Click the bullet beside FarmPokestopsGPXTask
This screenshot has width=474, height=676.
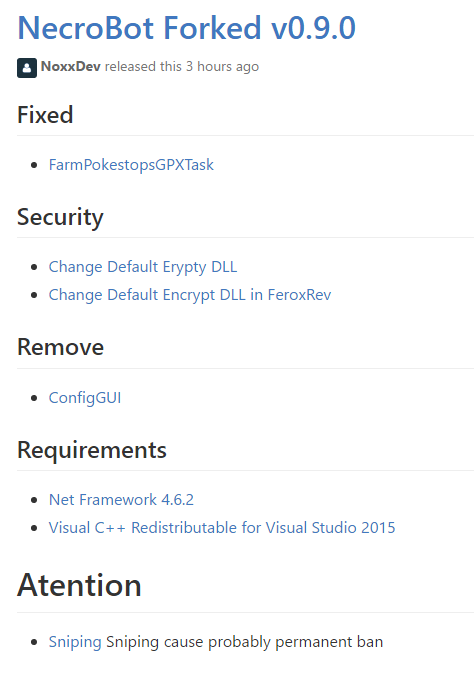point(35,165)
